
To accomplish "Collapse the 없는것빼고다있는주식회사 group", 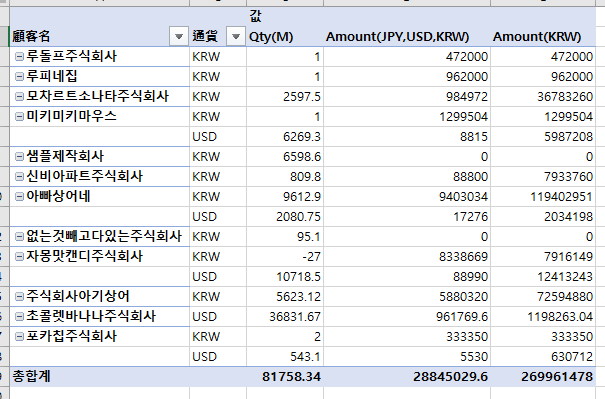I will point(19,237).
